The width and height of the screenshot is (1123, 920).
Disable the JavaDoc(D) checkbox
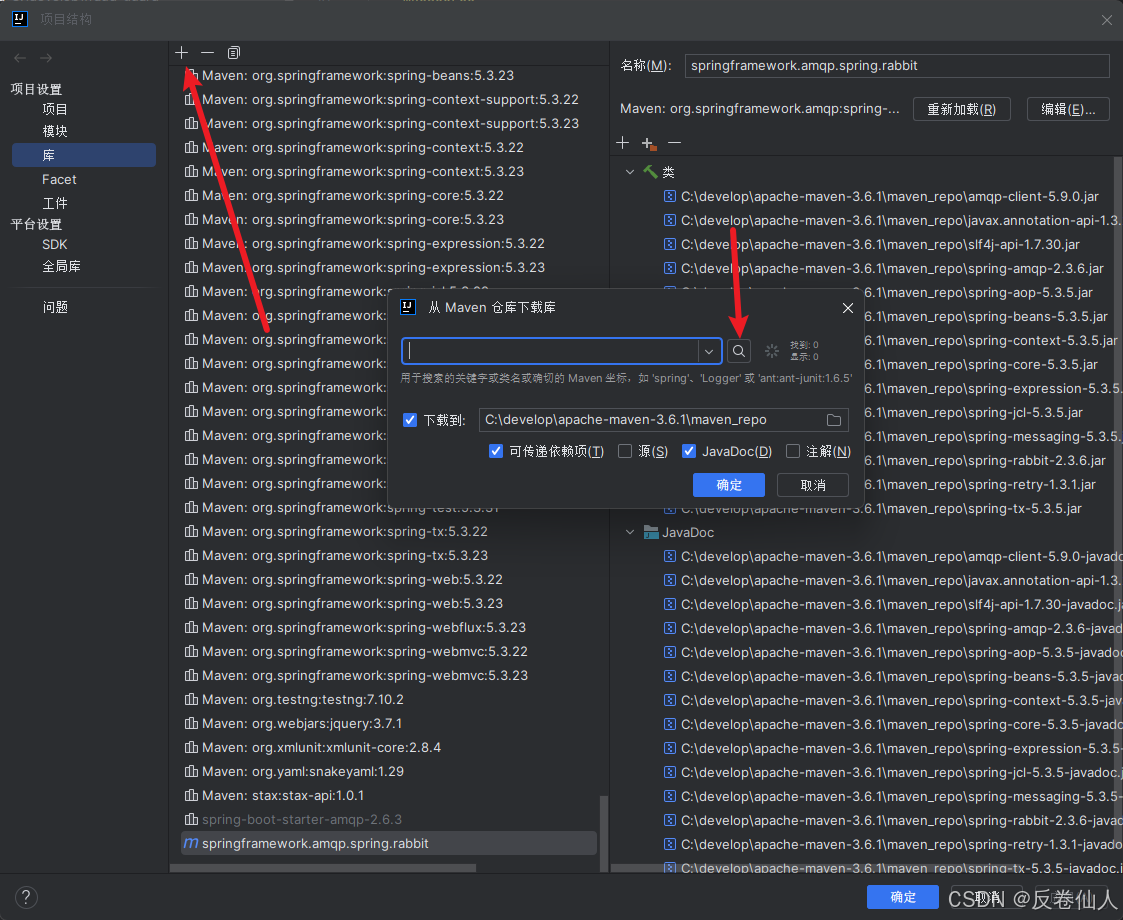pos(688,451)
